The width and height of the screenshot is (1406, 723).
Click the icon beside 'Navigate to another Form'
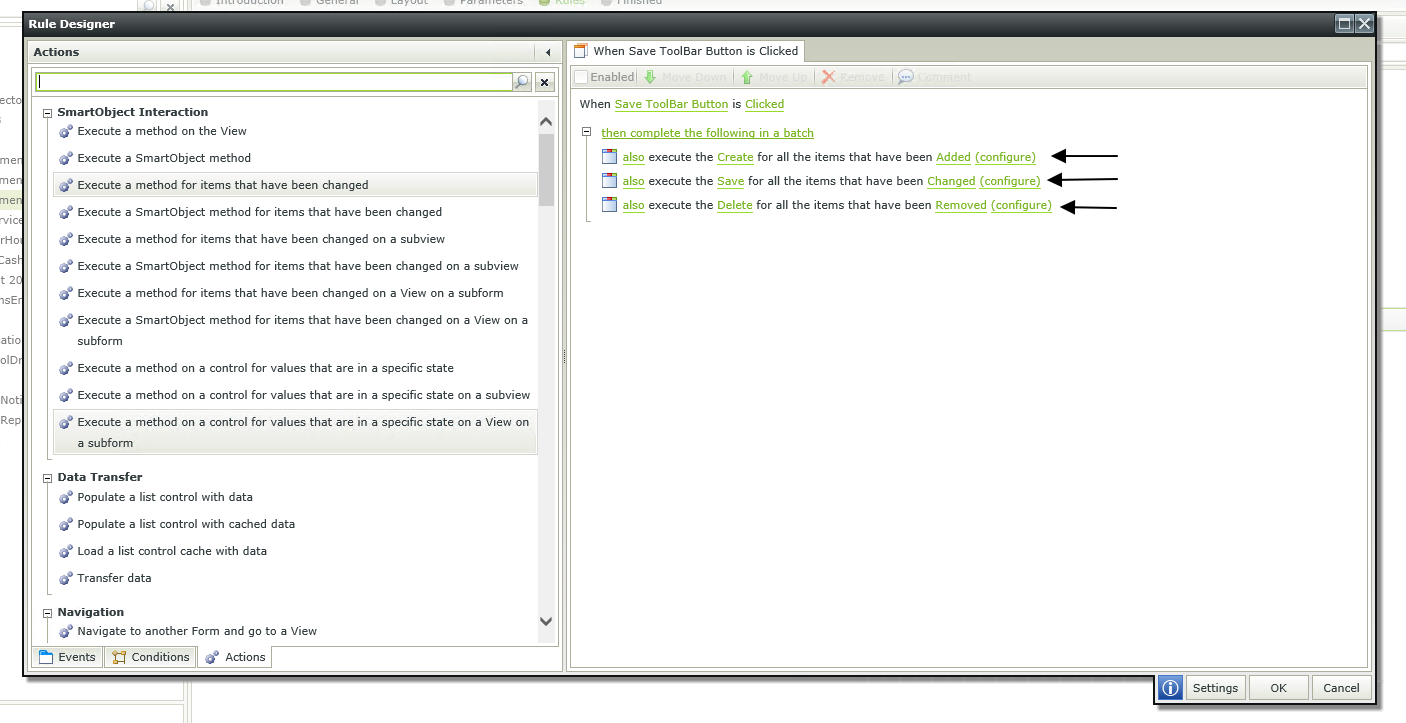click(x=66, y=631)
